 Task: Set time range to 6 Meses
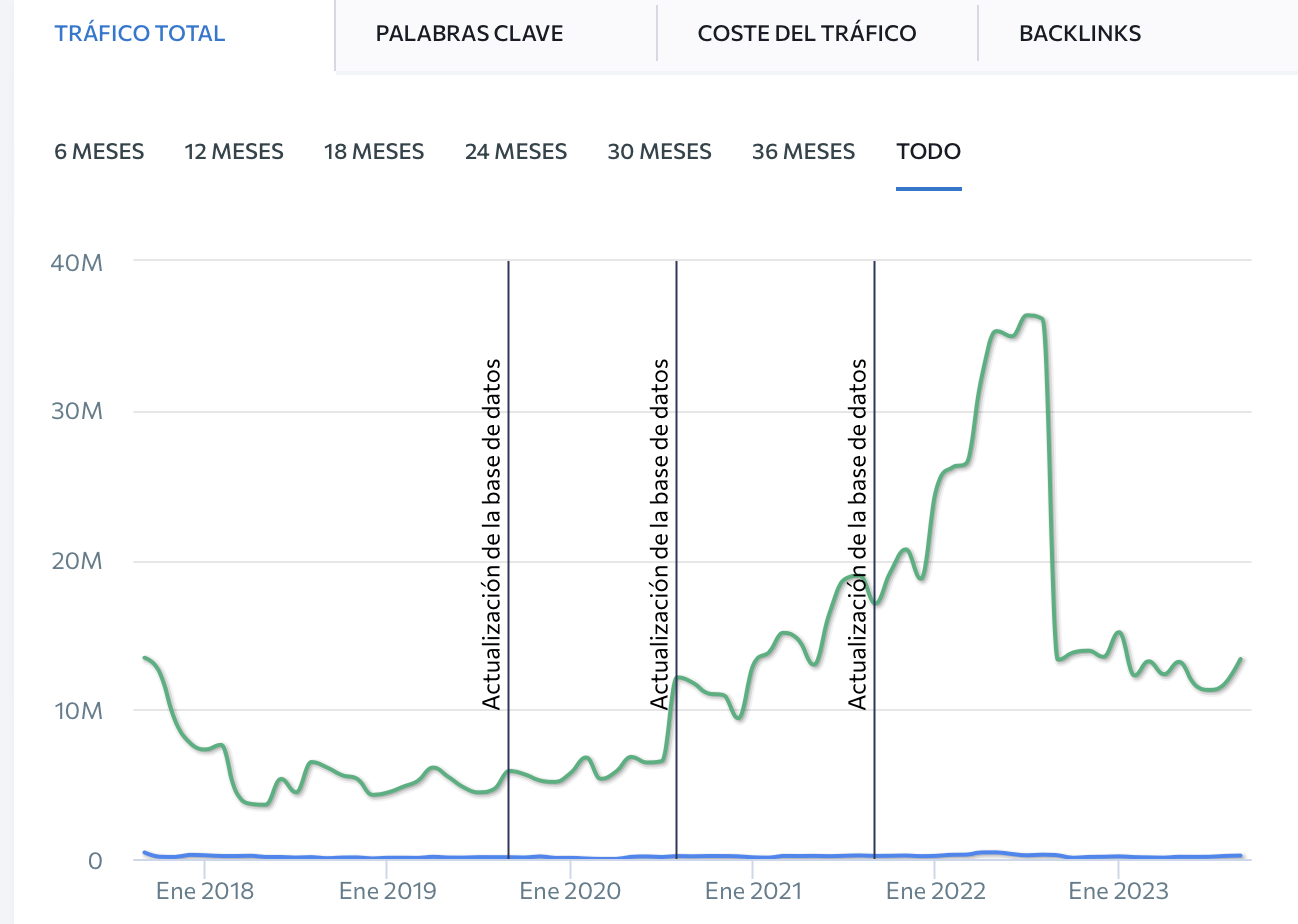[x=99, y=152]
